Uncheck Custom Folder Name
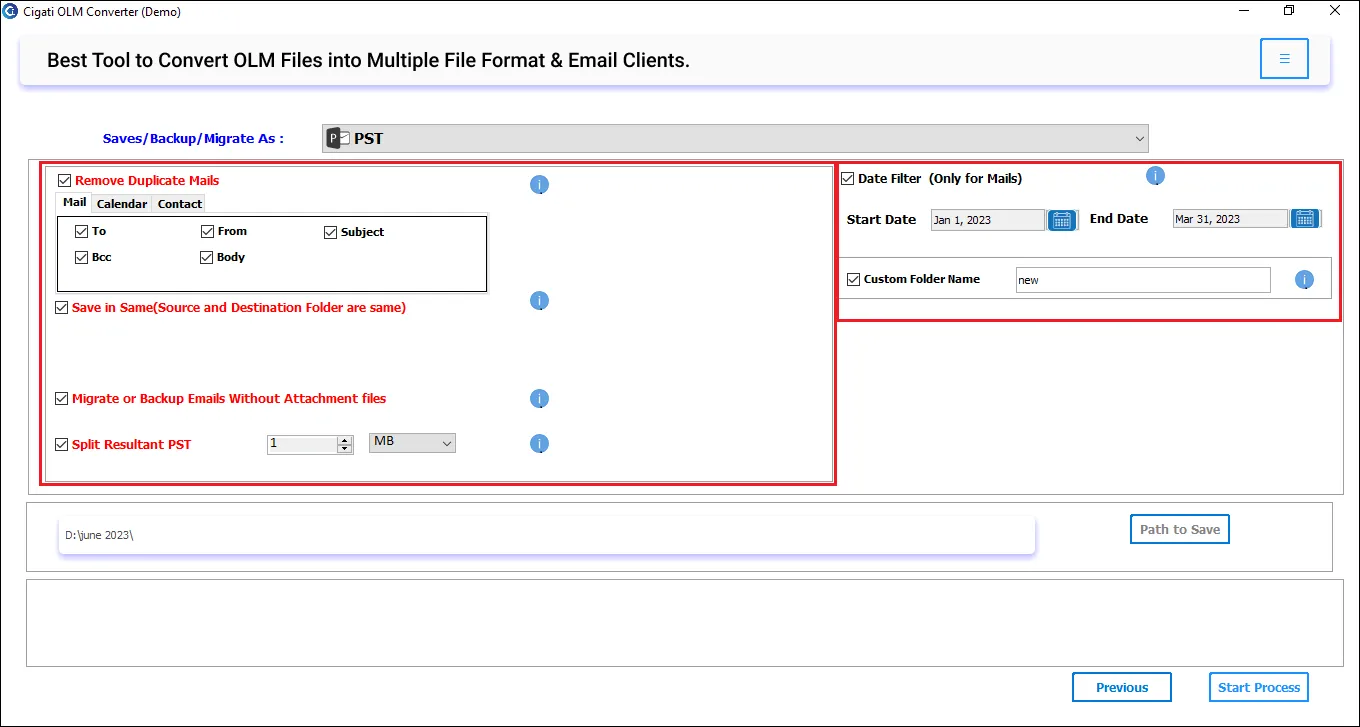This screenshot has height=727, width=1360. [853, 280]
